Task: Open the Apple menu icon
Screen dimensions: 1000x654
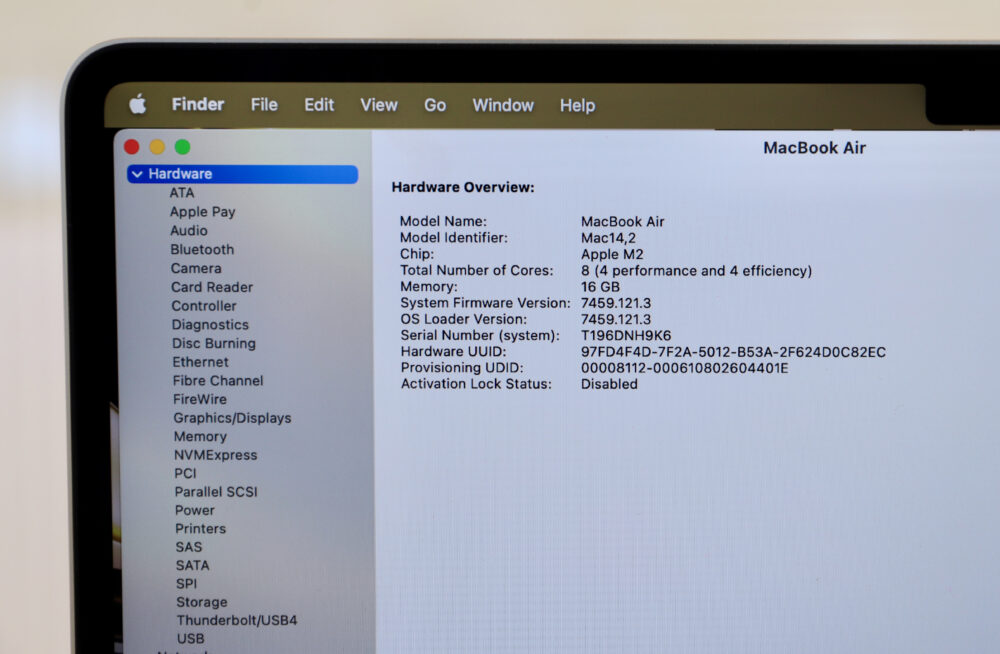Action: click(x=138, y=104)
